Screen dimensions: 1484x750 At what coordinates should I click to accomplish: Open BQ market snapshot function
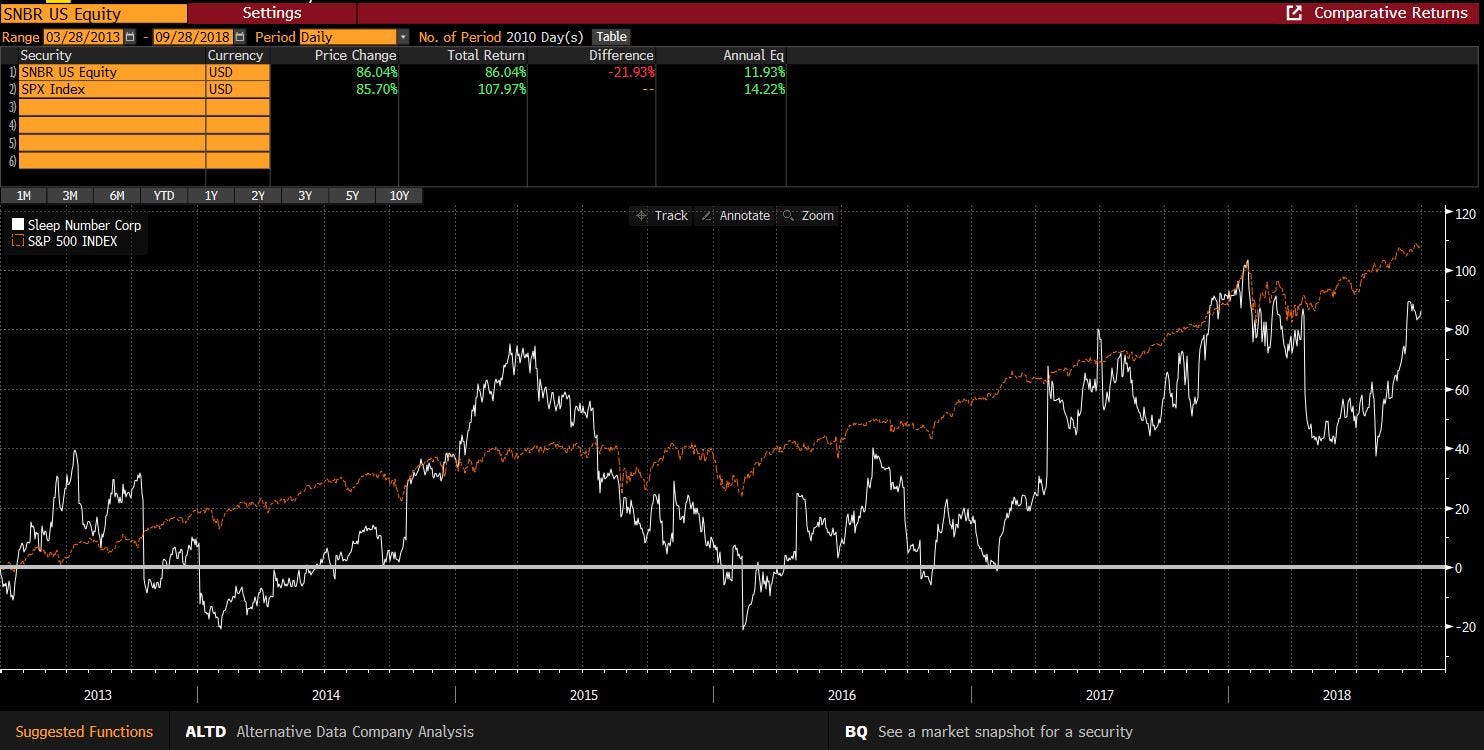(989, 732)
